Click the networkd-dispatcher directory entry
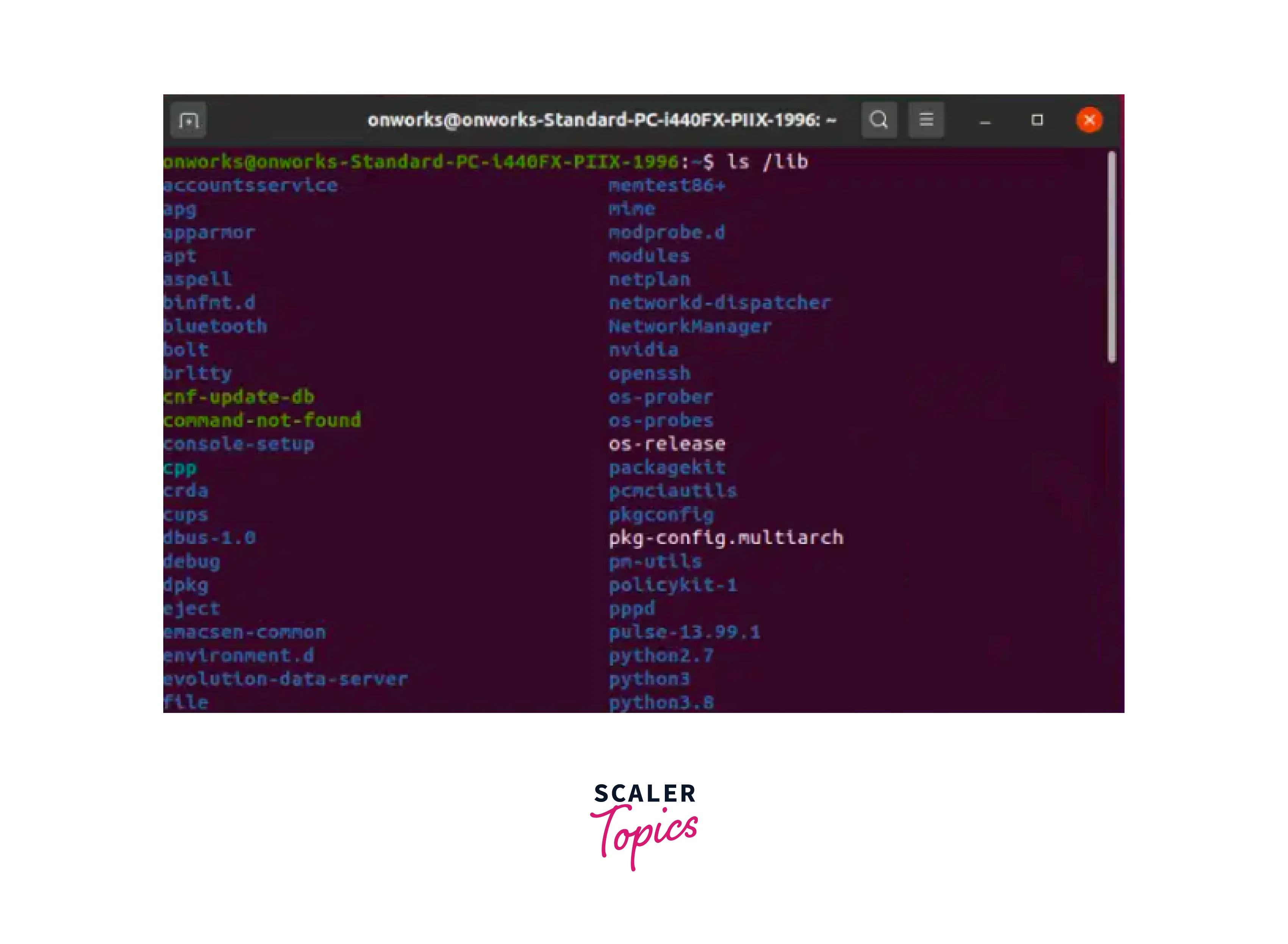 click(x=719, y=303)
